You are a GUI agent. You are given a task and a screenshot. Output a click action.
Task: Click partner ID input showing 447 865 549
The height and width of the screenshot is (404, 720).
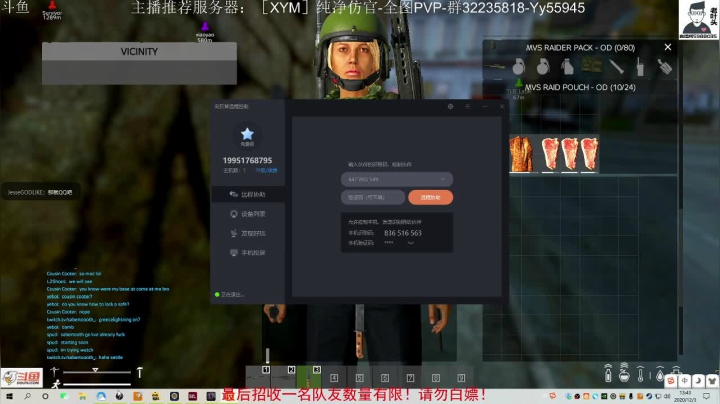coord(397,179)
